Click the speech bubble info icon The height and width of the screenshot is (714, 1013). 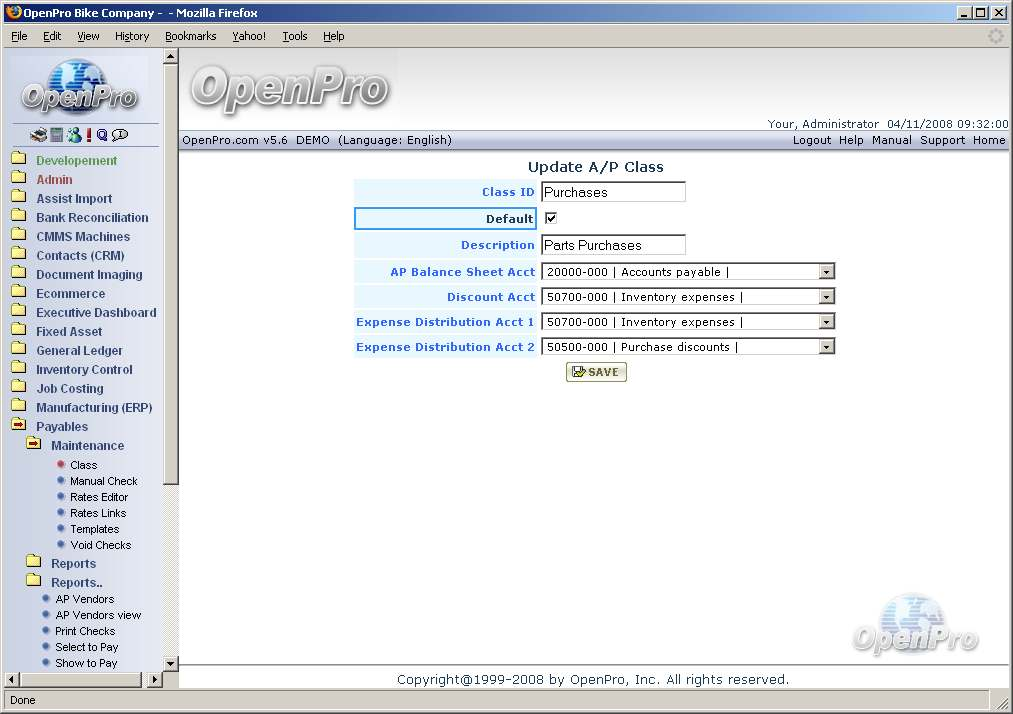click(120, 135)
